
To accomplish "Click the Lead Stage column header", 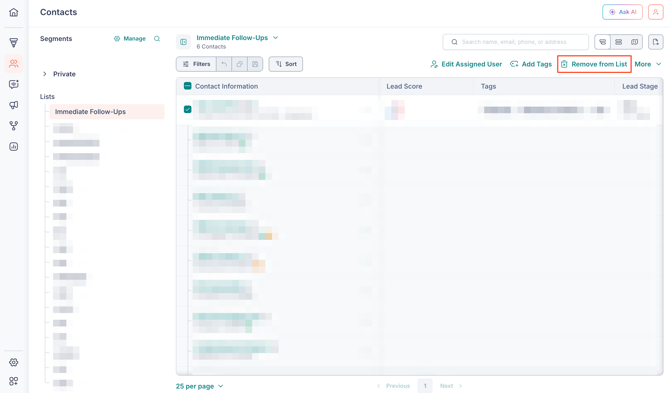I will [640, 86].
